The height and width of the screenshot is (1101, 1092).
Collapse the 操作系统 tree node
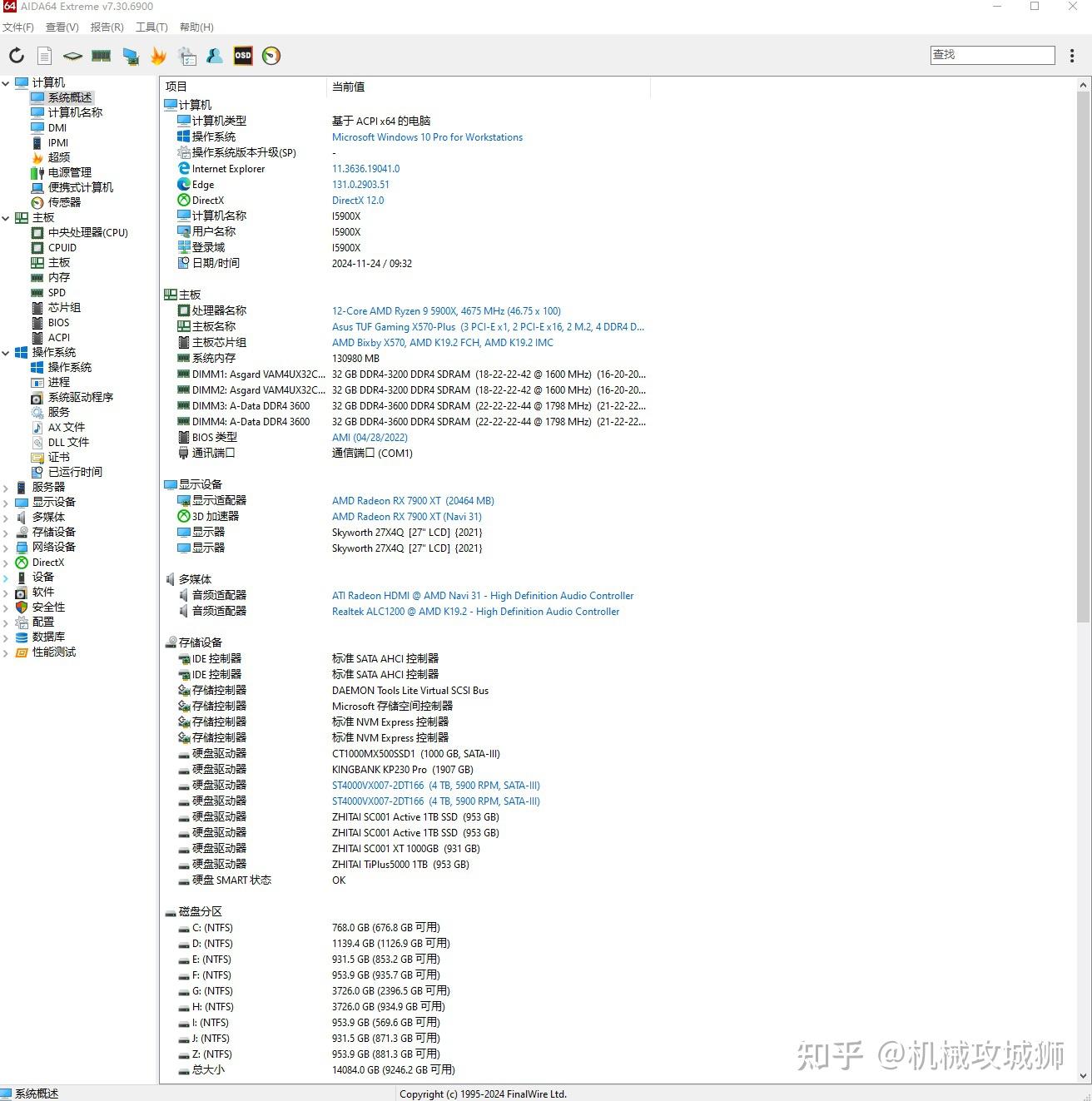6,353
